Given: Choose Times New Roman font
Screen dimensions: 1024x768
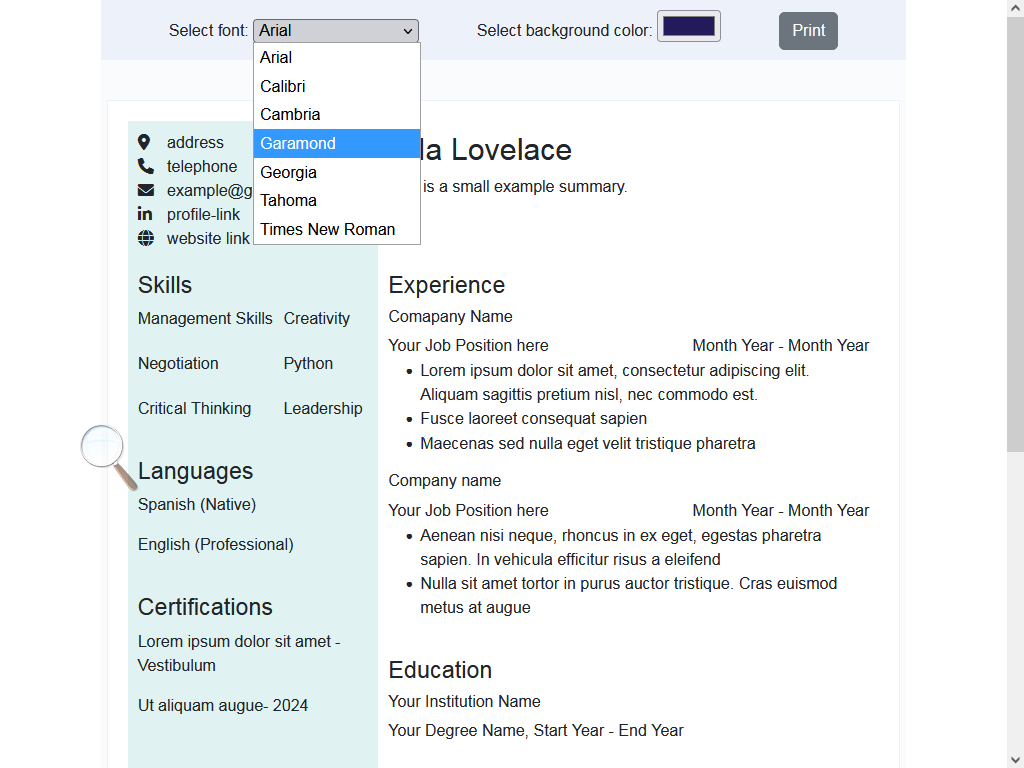Looking at the screenshot, I should pyautogui.click(x=337, y=229).
